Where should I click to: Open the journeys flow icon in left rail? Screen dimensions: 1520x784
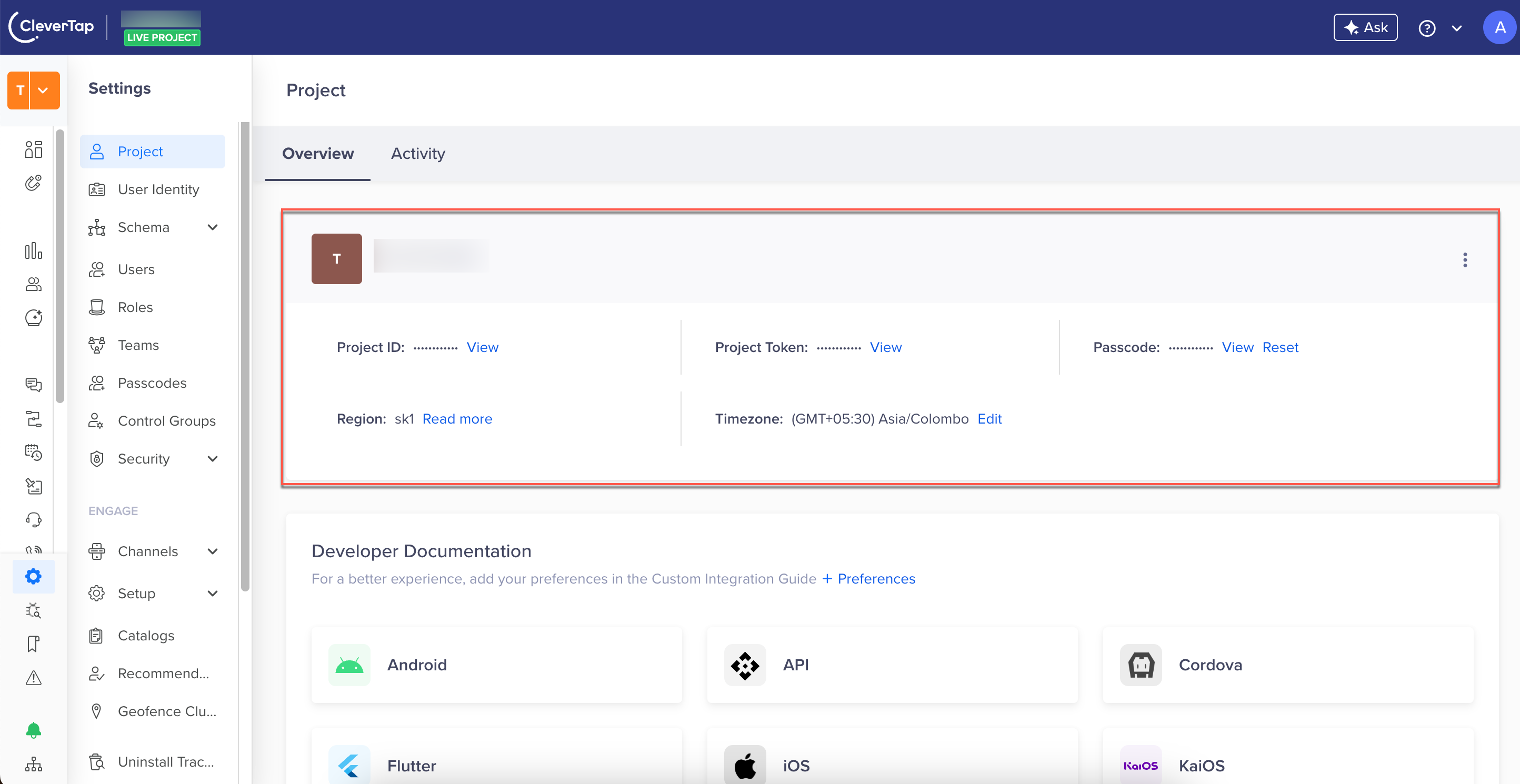pyautogui.click(x=34, y=419)
